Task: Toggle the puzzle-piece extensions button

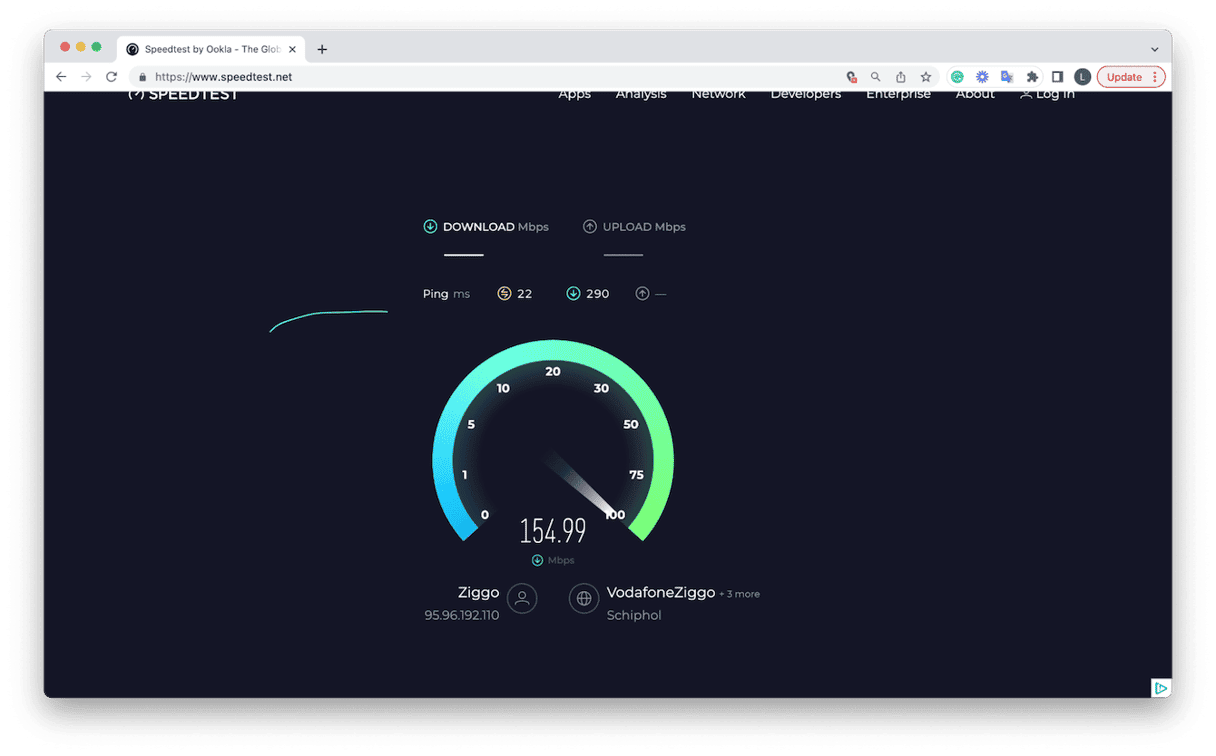Action: [x=1031, y=76]
